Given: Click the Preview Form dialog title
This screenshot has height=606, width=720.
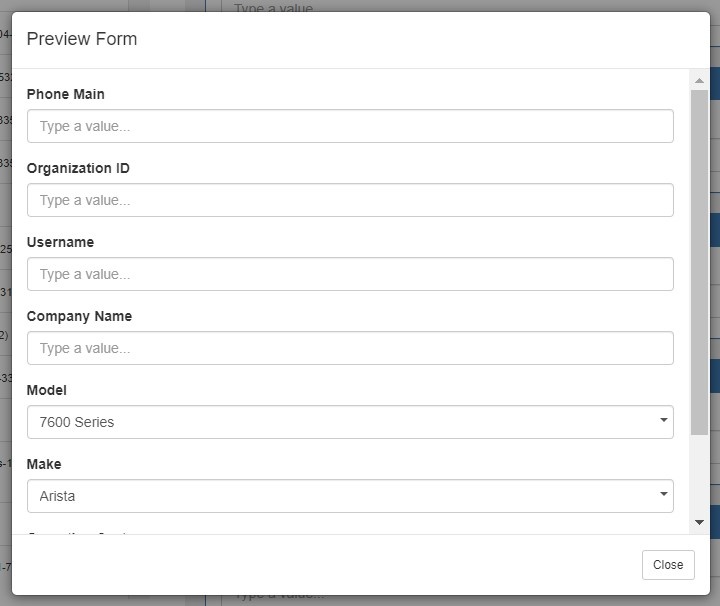Looking at the screenshot, I should click(x=82, y=39).
